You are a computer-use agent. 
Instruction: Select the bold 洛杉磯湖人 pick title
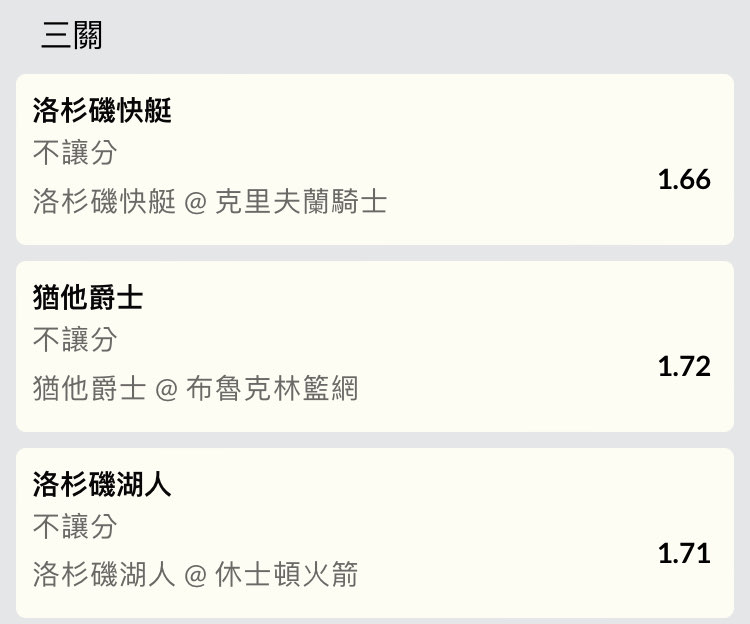pos(102,485)
